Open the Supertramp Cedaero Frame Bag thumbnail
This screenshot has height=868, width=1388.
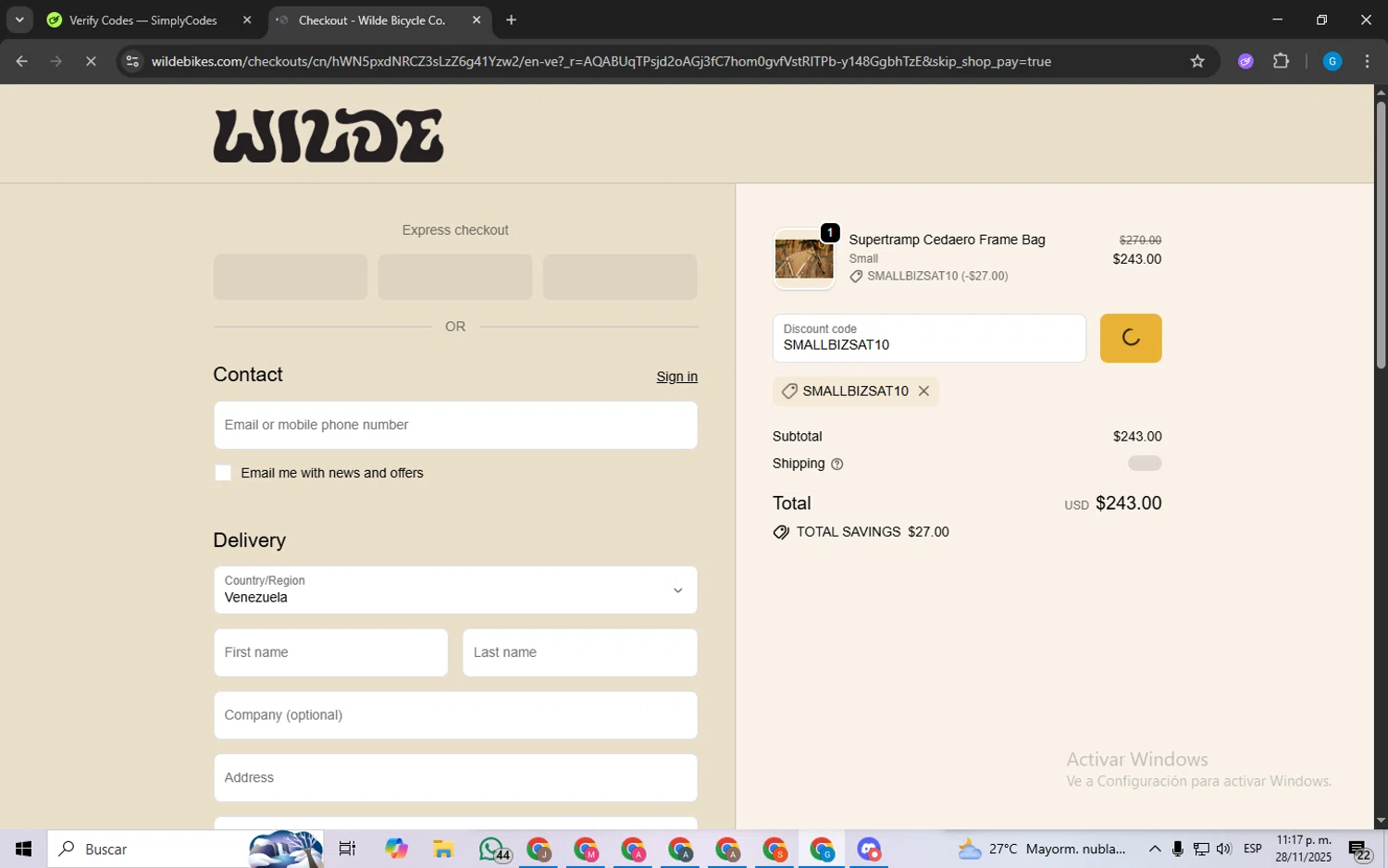(803, 259)
